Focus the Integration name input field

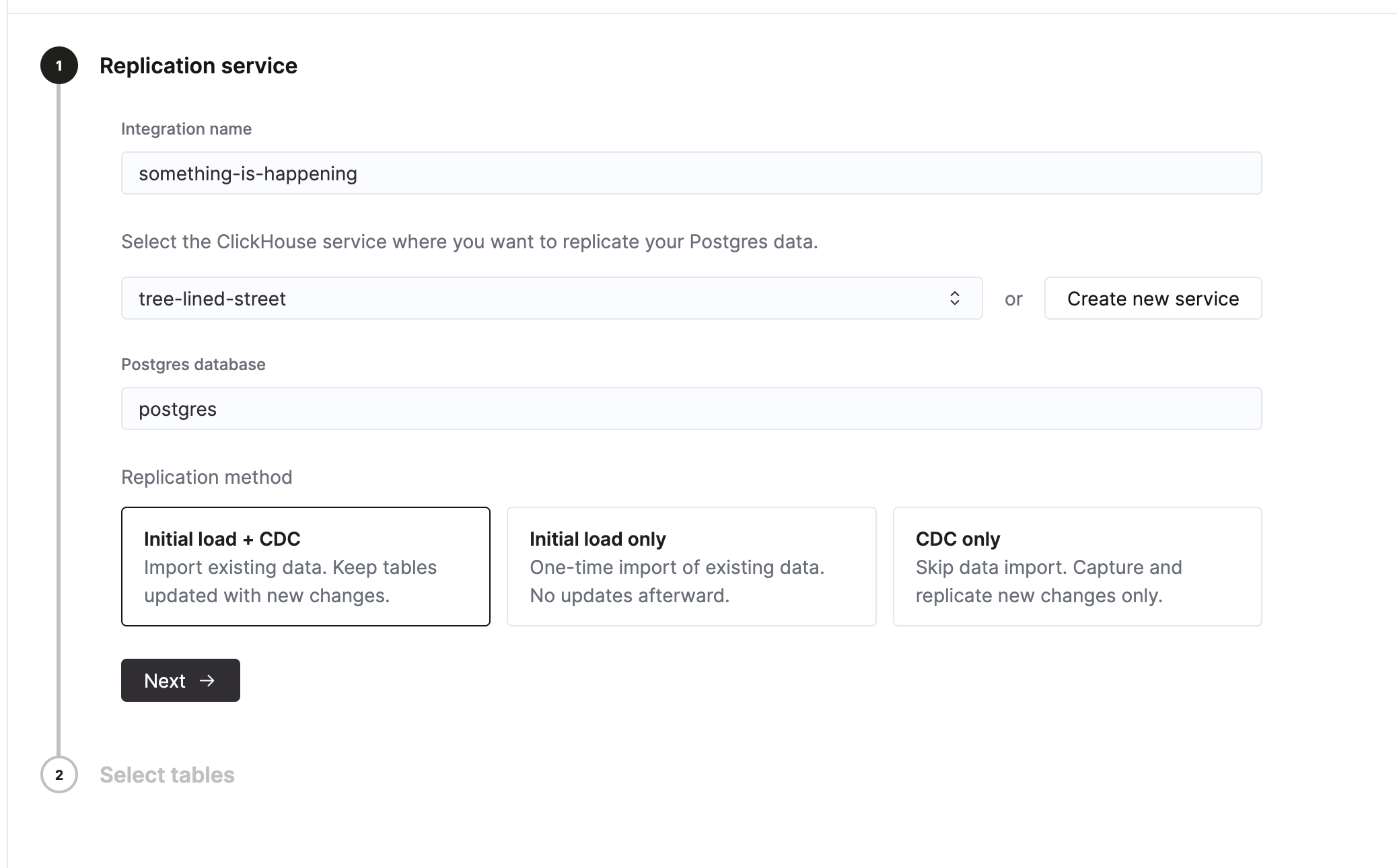click(691, 173)
